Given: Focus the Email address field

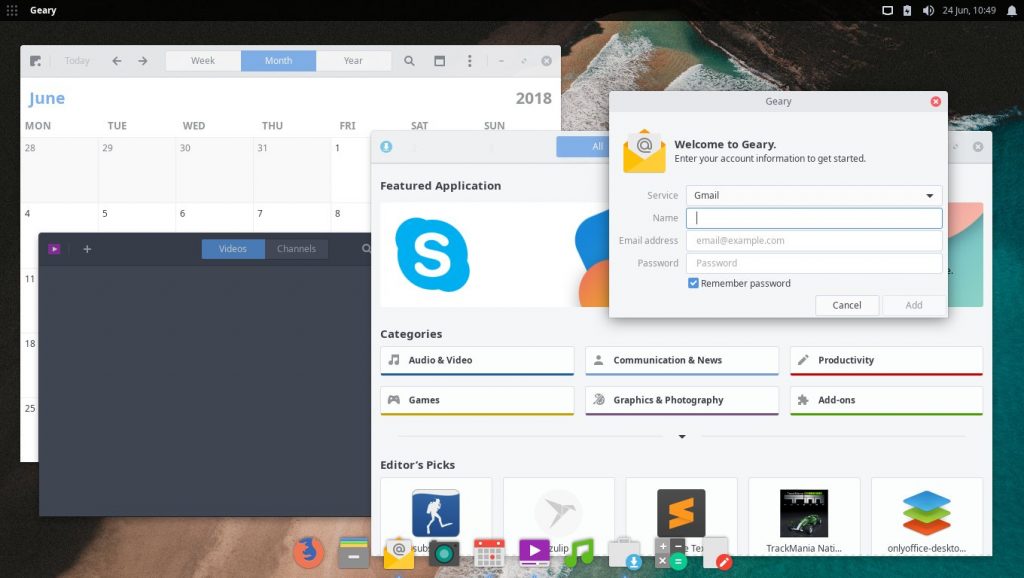Looking at the screenshot, I should tap(814, 240).
